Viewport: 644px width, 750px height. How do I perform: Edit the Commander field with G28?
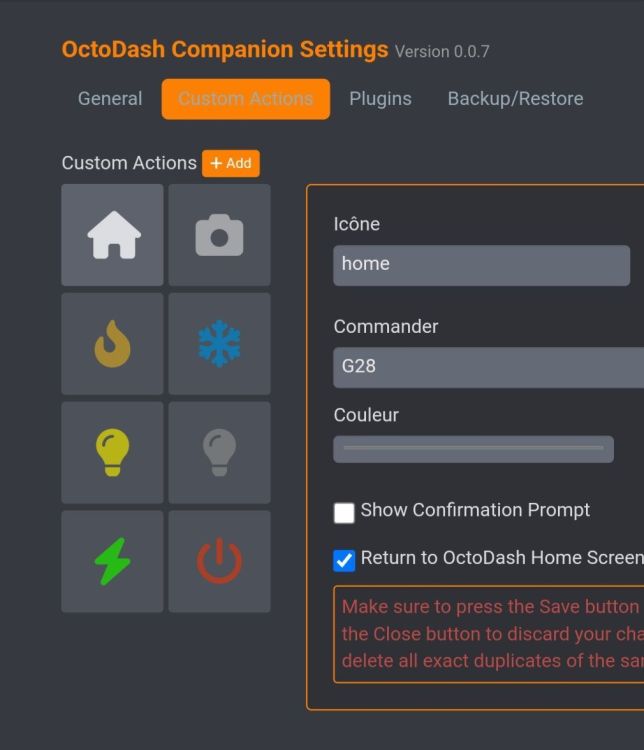489,367
